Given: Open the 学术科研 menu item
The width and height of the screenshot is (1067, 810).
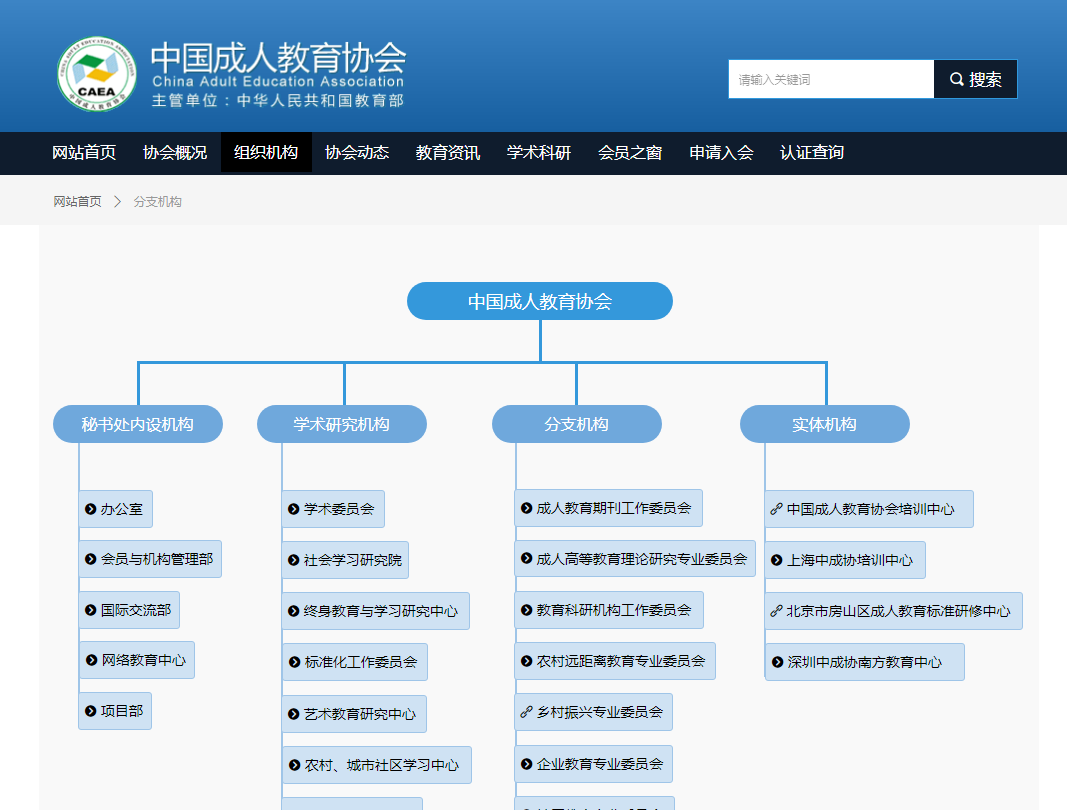Looking at the screenshot, I should pos(539,152).
